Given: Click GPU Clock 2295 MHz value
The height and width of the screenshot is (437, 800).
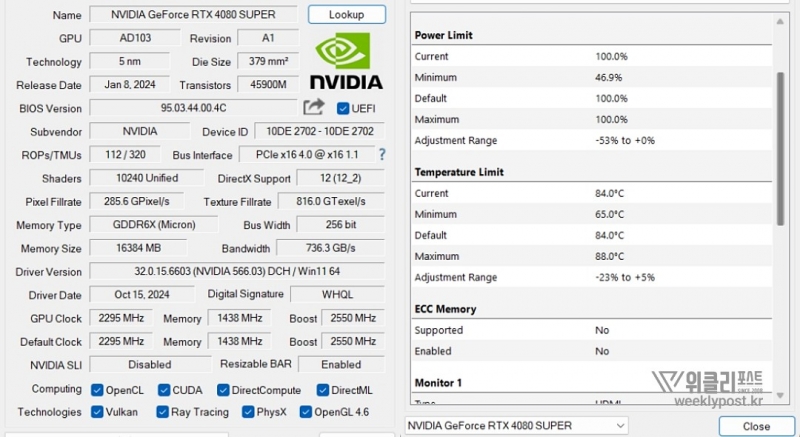Looking at the screenshot, I should tap(121, 318).
